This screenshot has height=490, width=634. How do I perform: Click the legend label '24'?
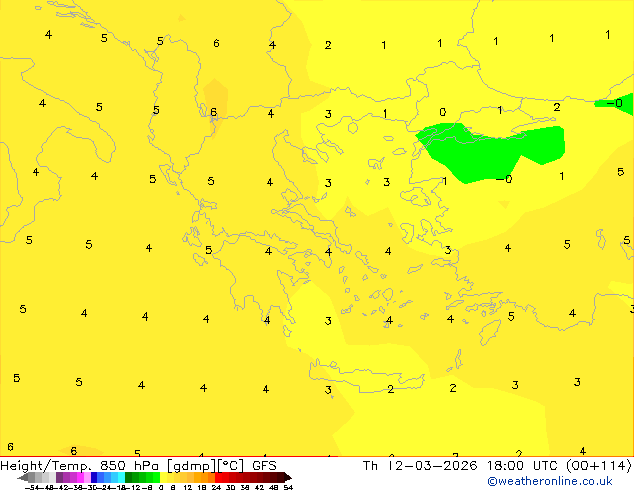216,487
